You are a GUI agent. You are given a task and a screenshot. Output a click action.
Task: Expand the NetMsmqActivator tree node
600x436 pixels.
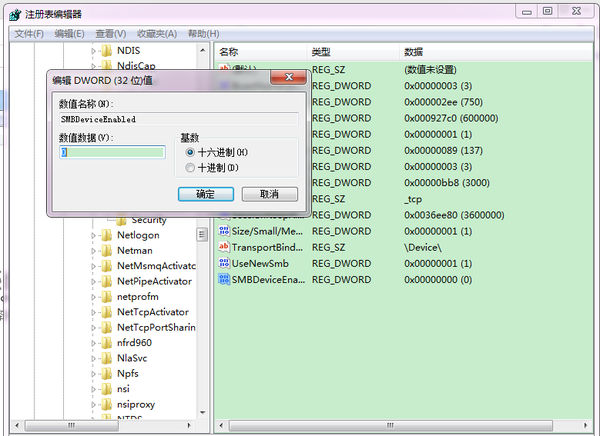(93, 266)
